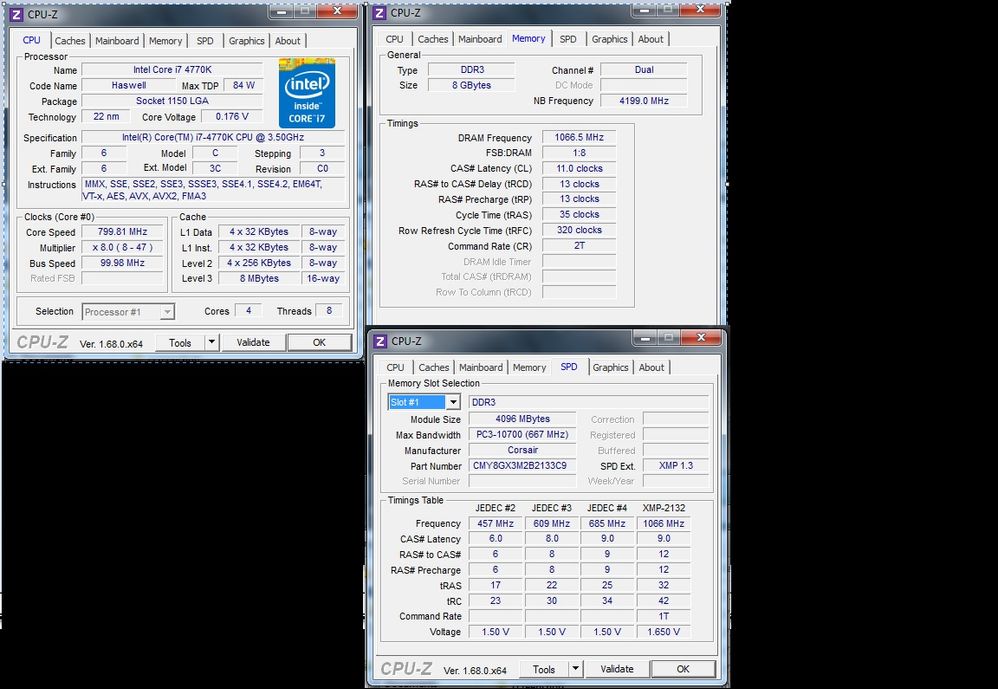Viewport: 998px width, 689px height.
Task: Go to Memory tab in the SPD window
Action: tap(529, 367)
